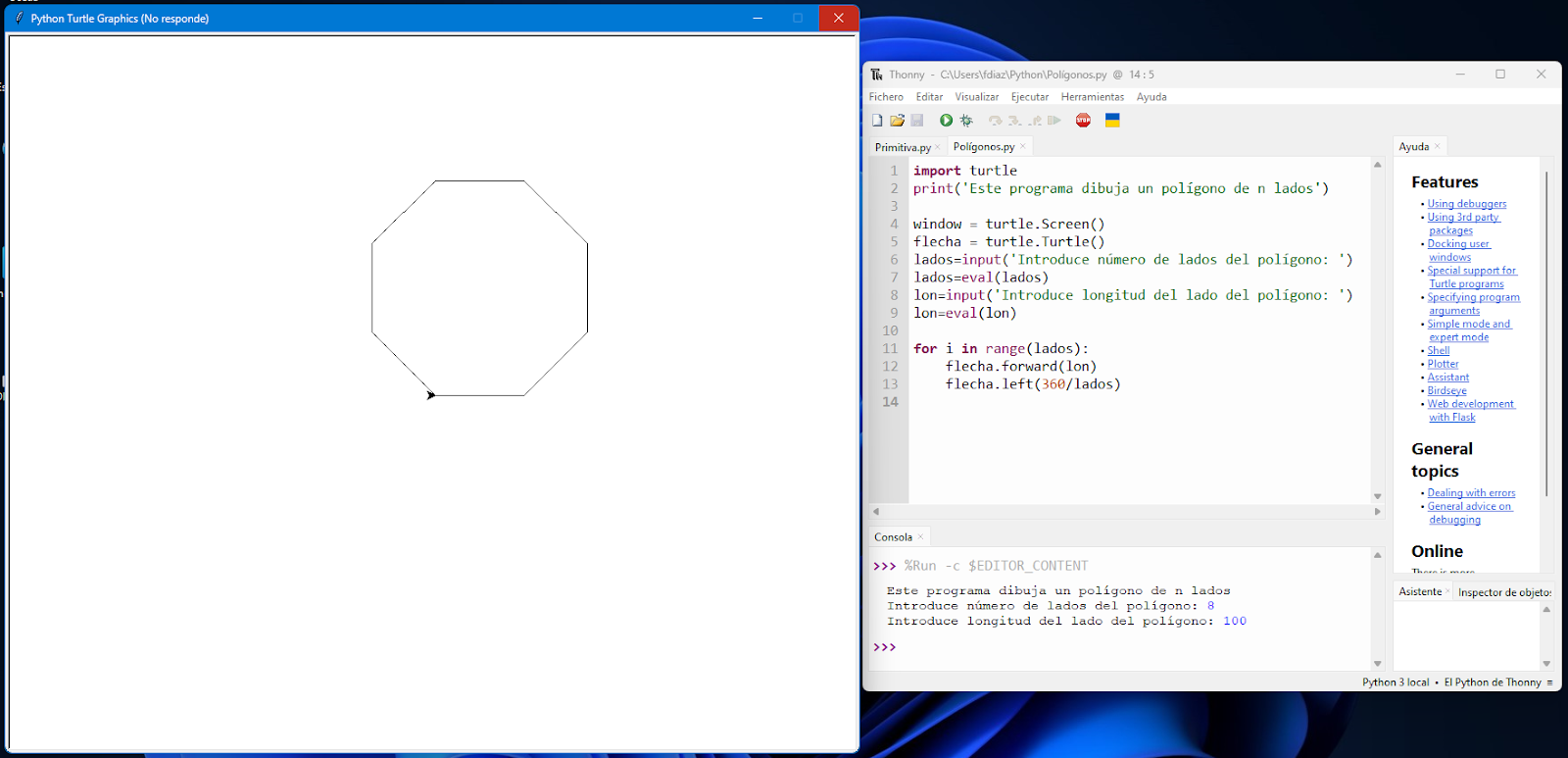1568x758 pixels.
Task: Open 'Special support for Turtle programs' link
Action: [x=1471, y=277]
